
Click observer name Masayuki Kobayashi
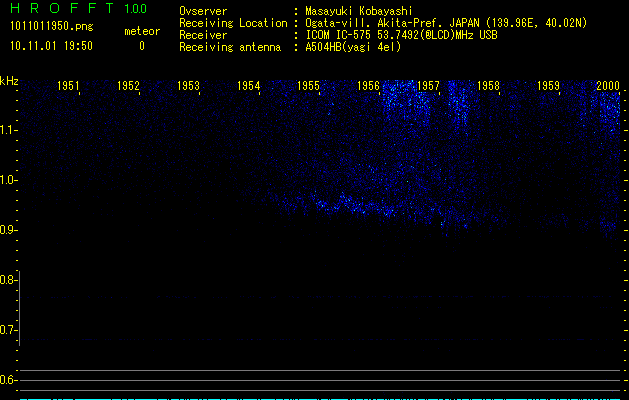[x=359, y=11]
